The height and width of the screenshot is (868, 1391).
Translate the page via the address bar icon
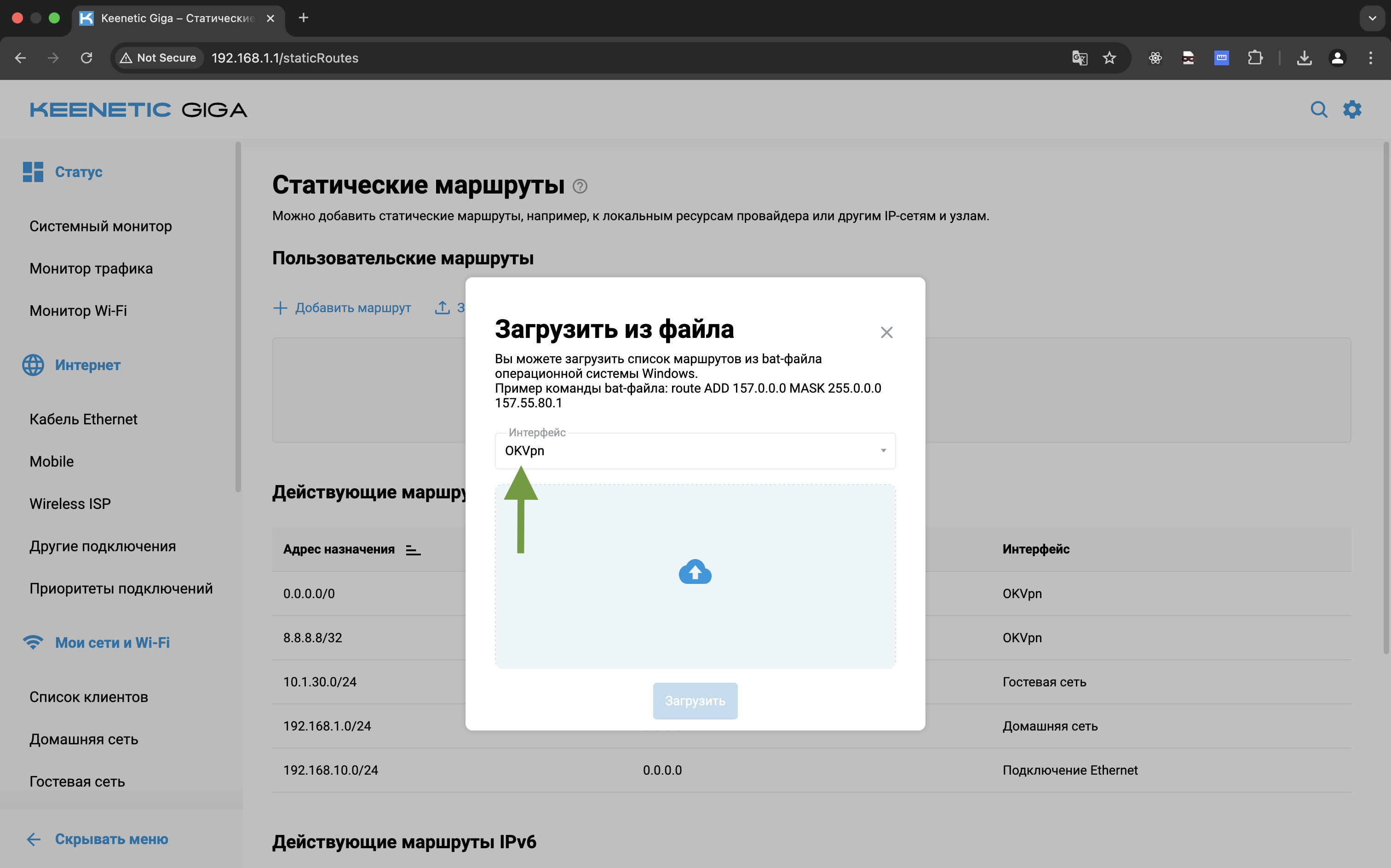click(1080, 57)
